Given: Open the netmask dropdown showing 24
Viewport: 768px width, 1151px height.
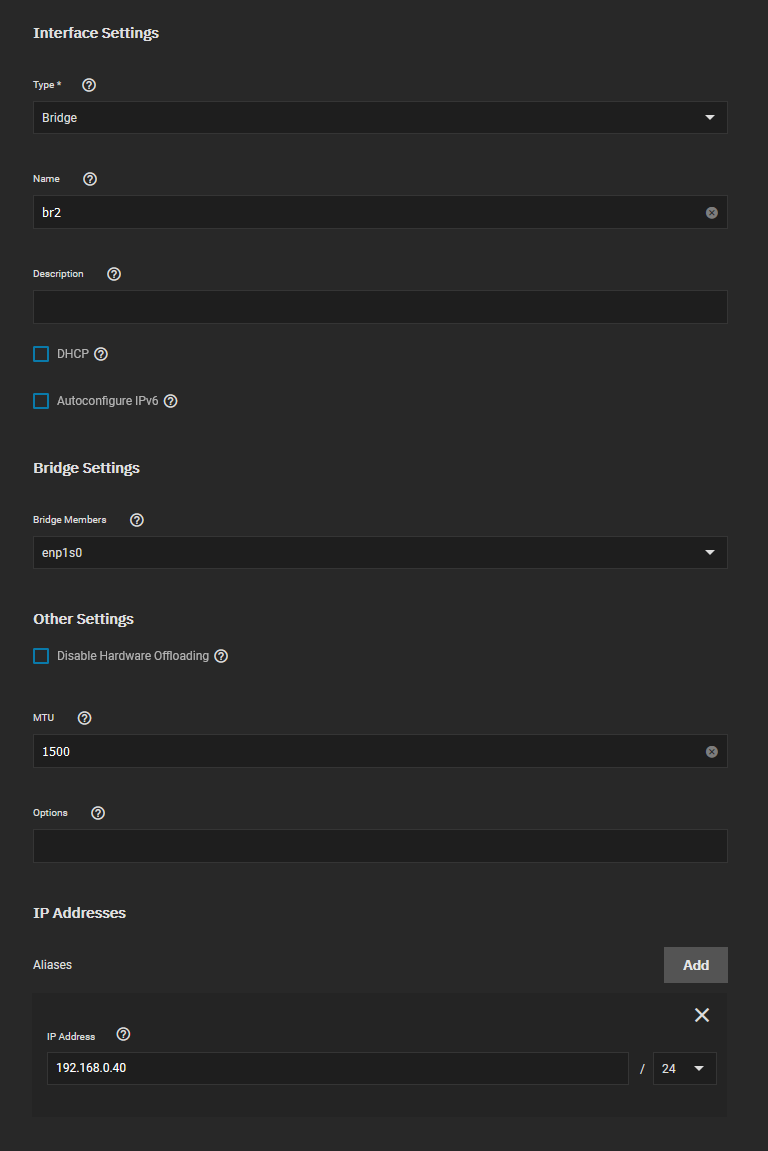Looking at the screenshot, I should (x=684, y=1068).
